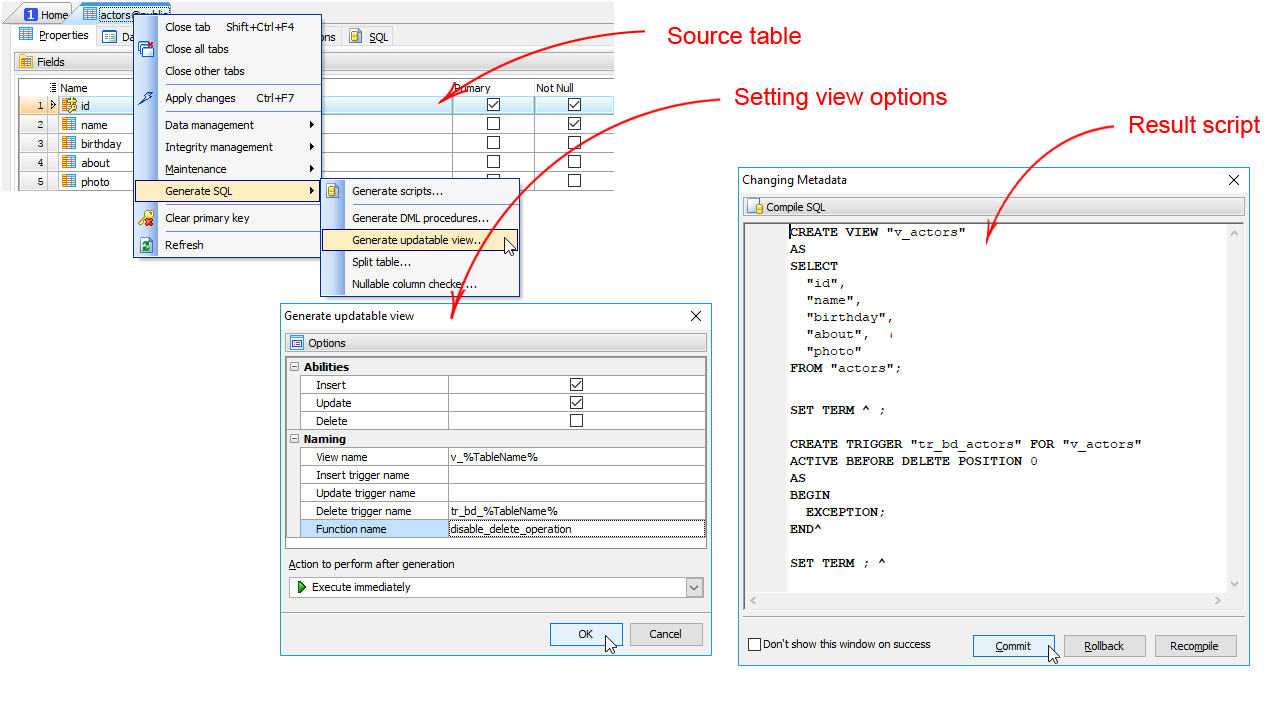The height and width of the screenshot is (720, 1280).
Task: Click the Options icon in dialog header
Action: pyautogui.click(x=297, y=343)
